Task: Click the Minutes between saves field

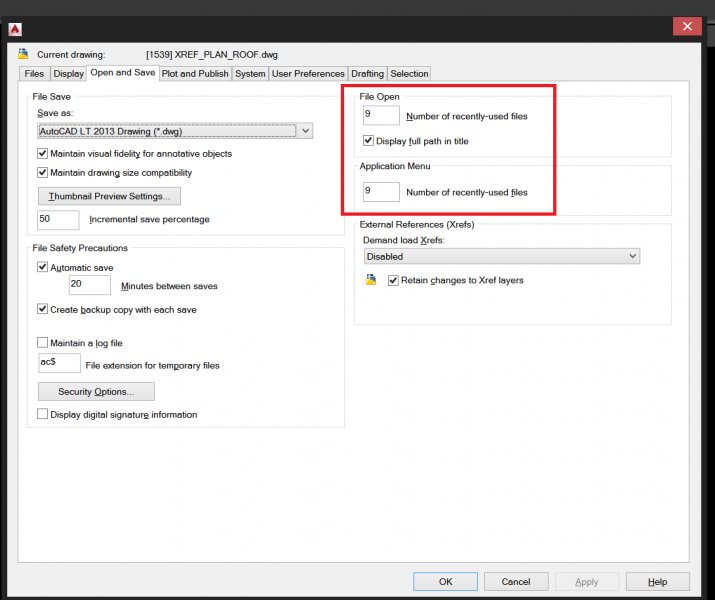Action: coord(89,285)
